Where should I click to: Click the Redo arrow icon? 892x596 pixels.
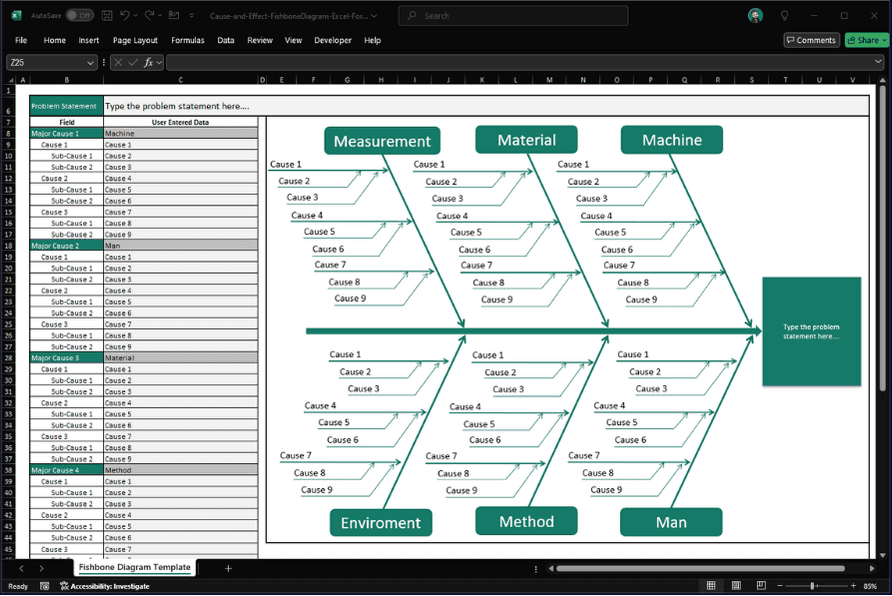click(149, 16)
